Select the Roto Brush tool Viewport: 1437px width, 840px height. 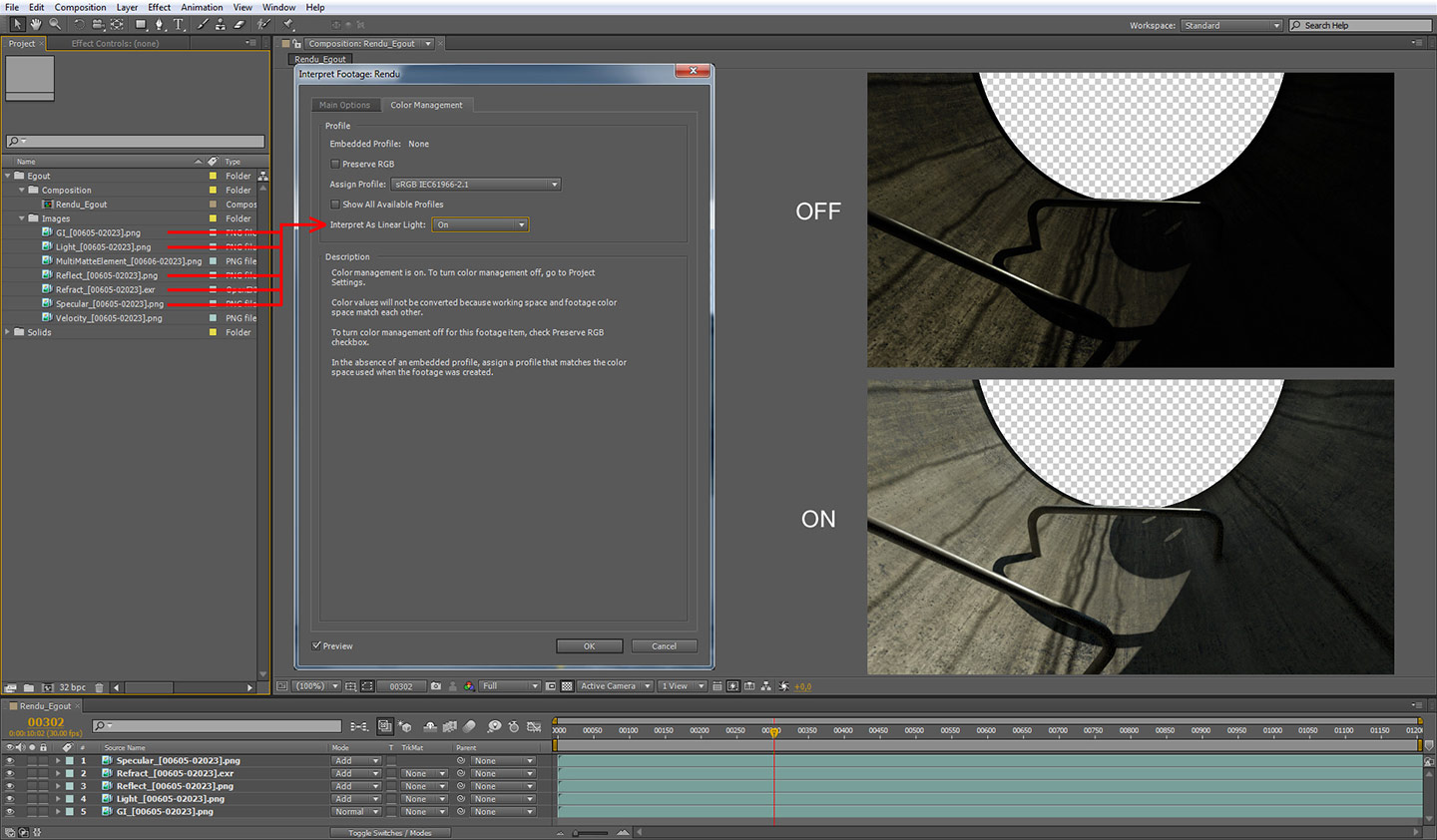263,24
